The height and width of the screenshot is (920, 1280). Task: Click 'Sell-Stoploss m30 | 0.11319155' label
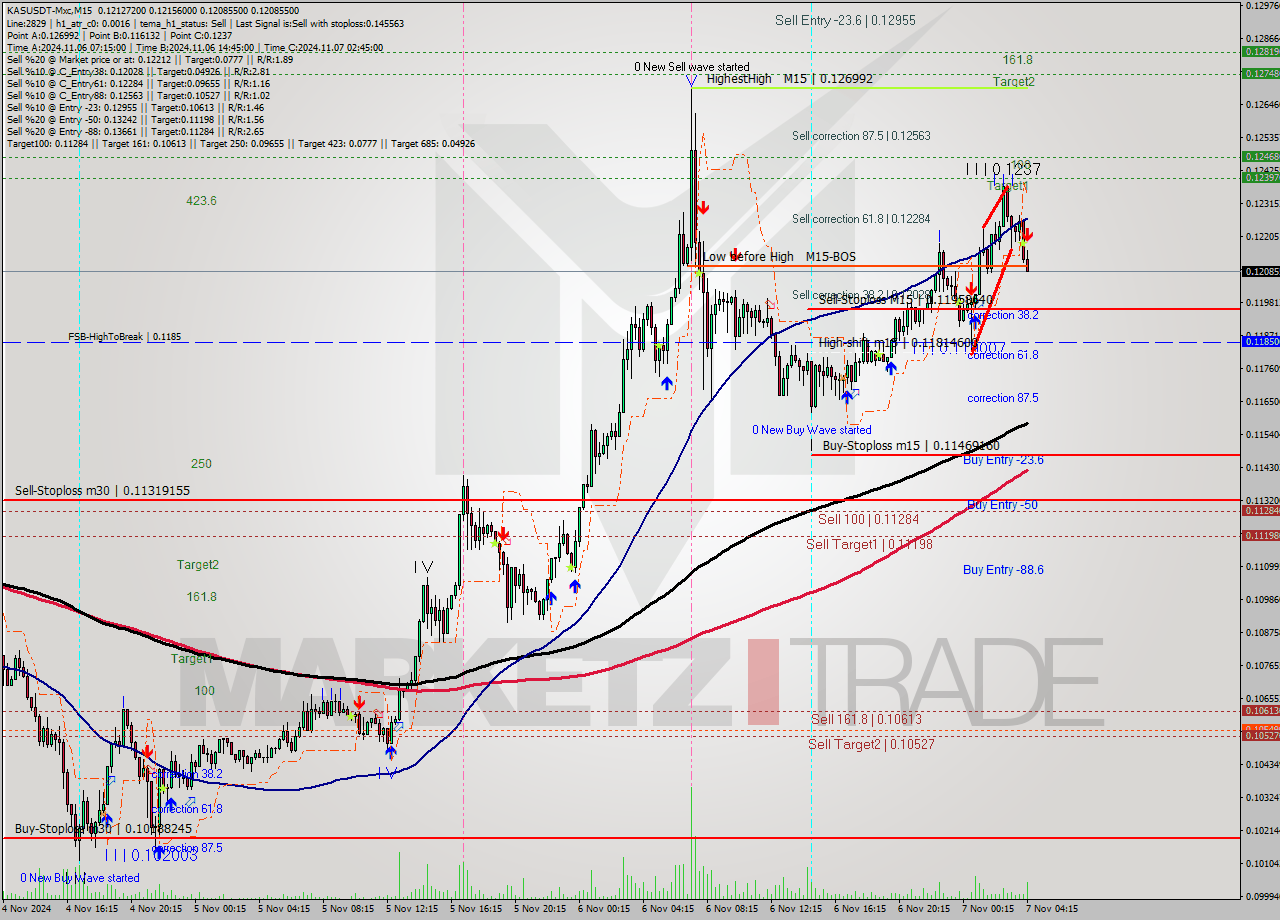pos(102,491)
